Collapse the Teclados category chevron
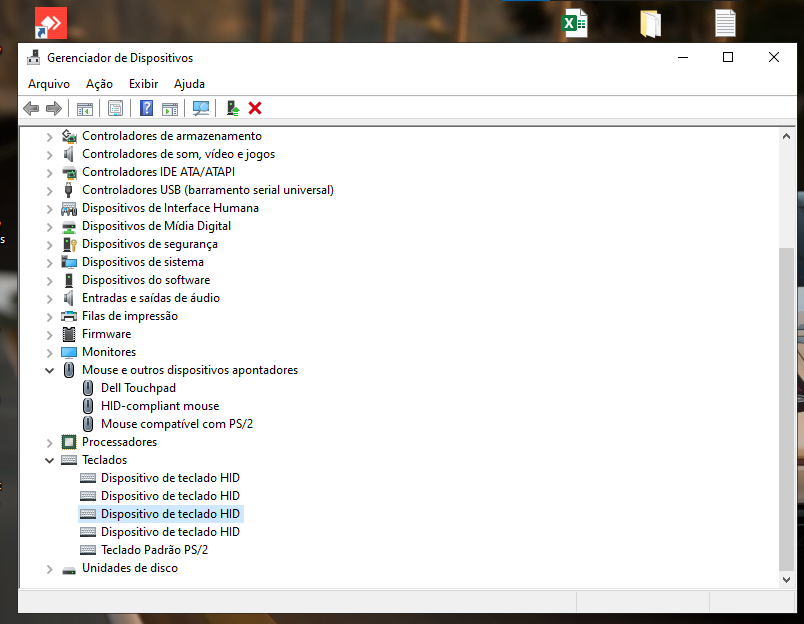Image resolution: width=804 pixels, height=624 pixels. click(49, 460)
